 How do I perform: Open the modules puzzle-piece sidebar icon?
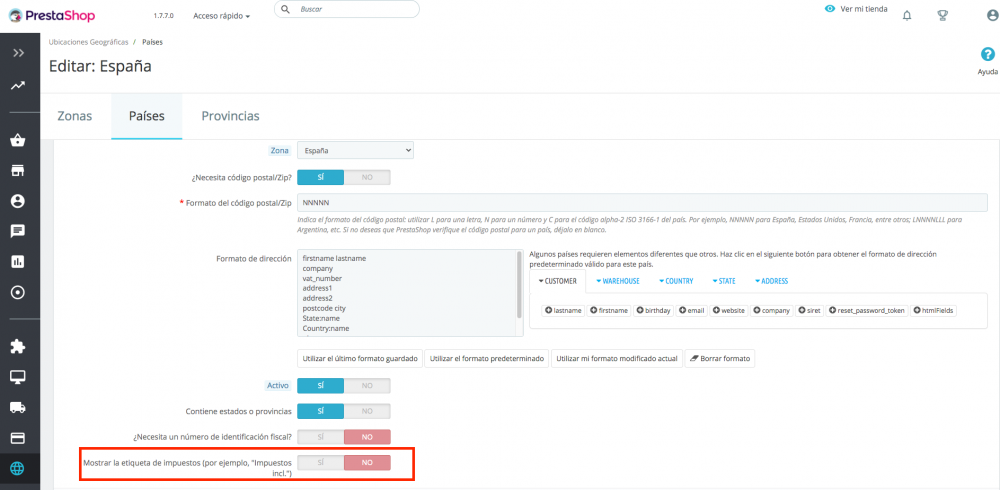[18, 346]
